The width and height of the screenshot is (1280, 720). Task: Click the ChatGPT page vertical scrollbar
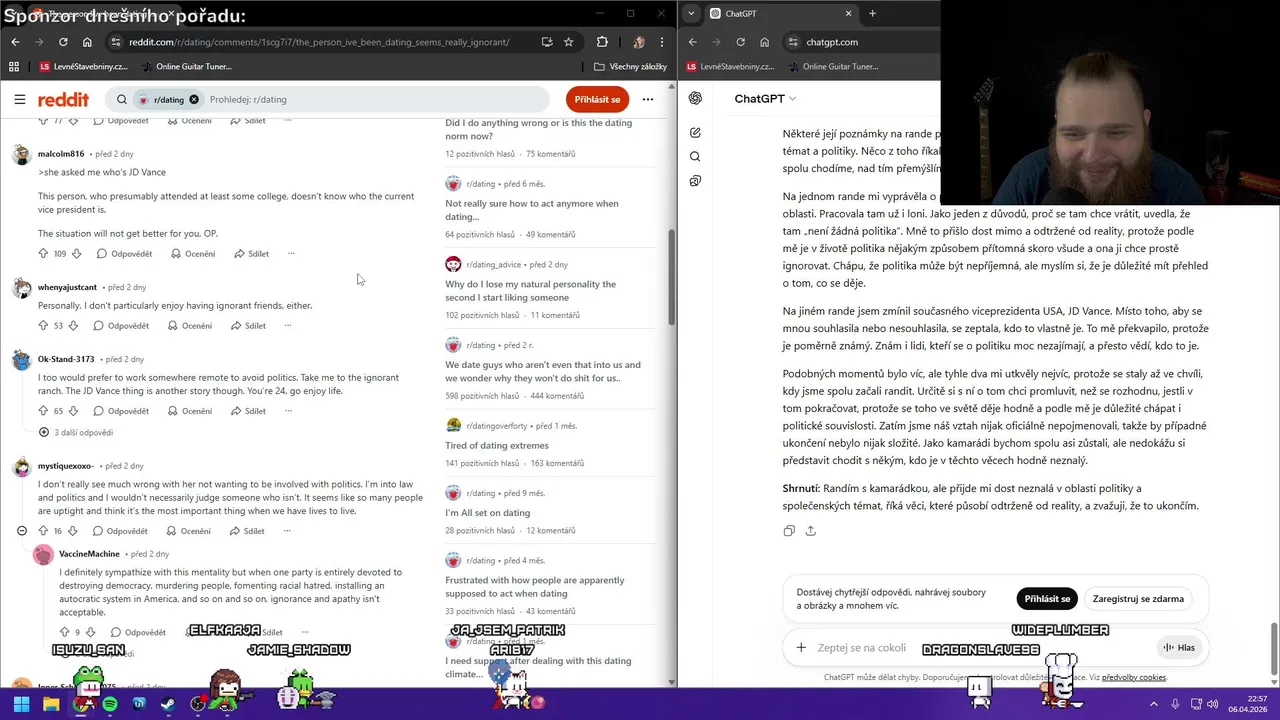coord(1273,648)
